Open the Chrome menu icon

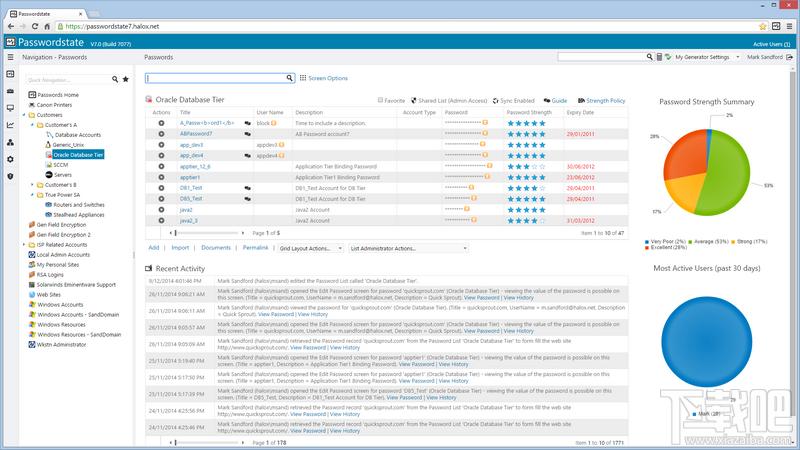(789, 26)
